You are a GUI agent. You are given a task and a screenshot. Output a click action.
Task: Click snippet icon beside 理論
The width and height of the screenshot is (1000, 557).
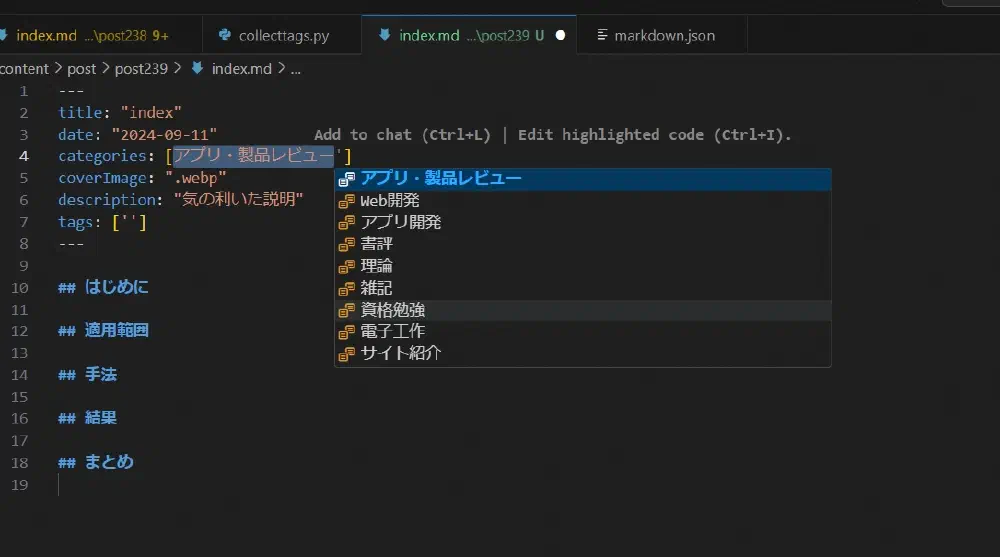(346, 267)
